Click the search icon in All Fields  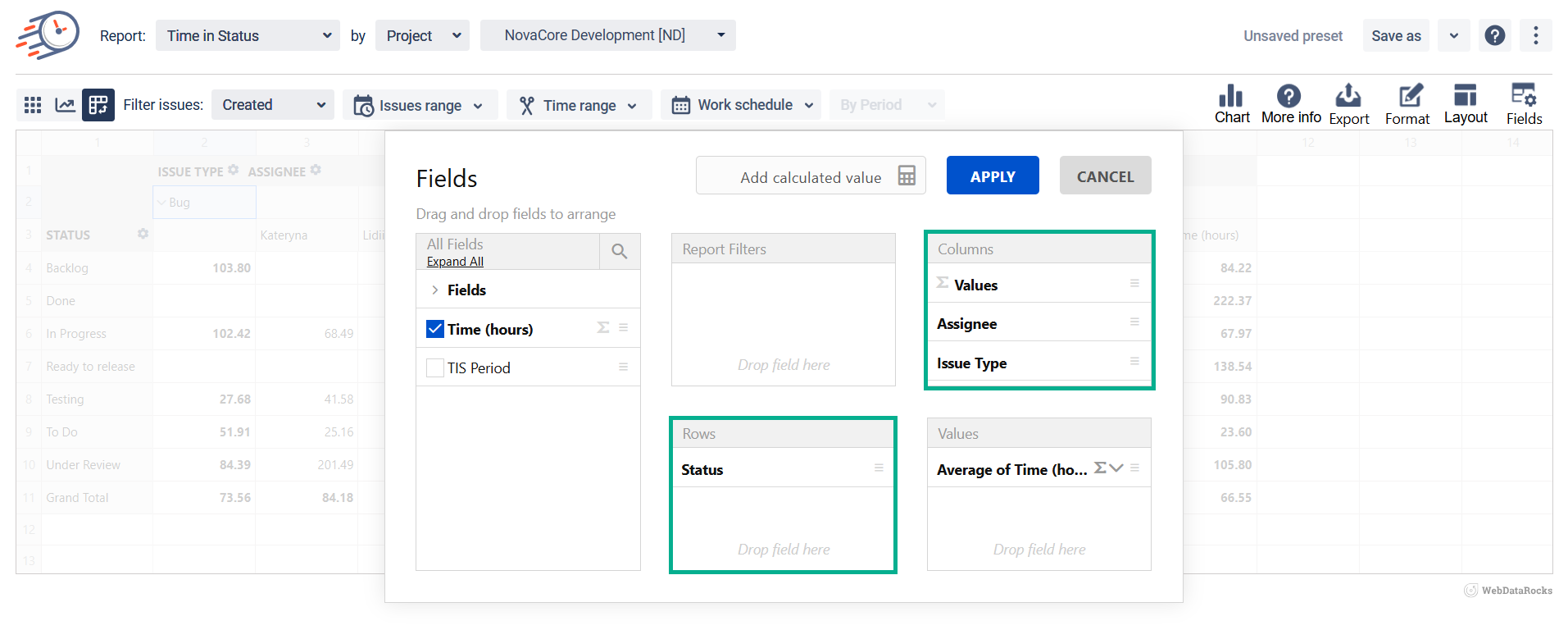(620, 252)
